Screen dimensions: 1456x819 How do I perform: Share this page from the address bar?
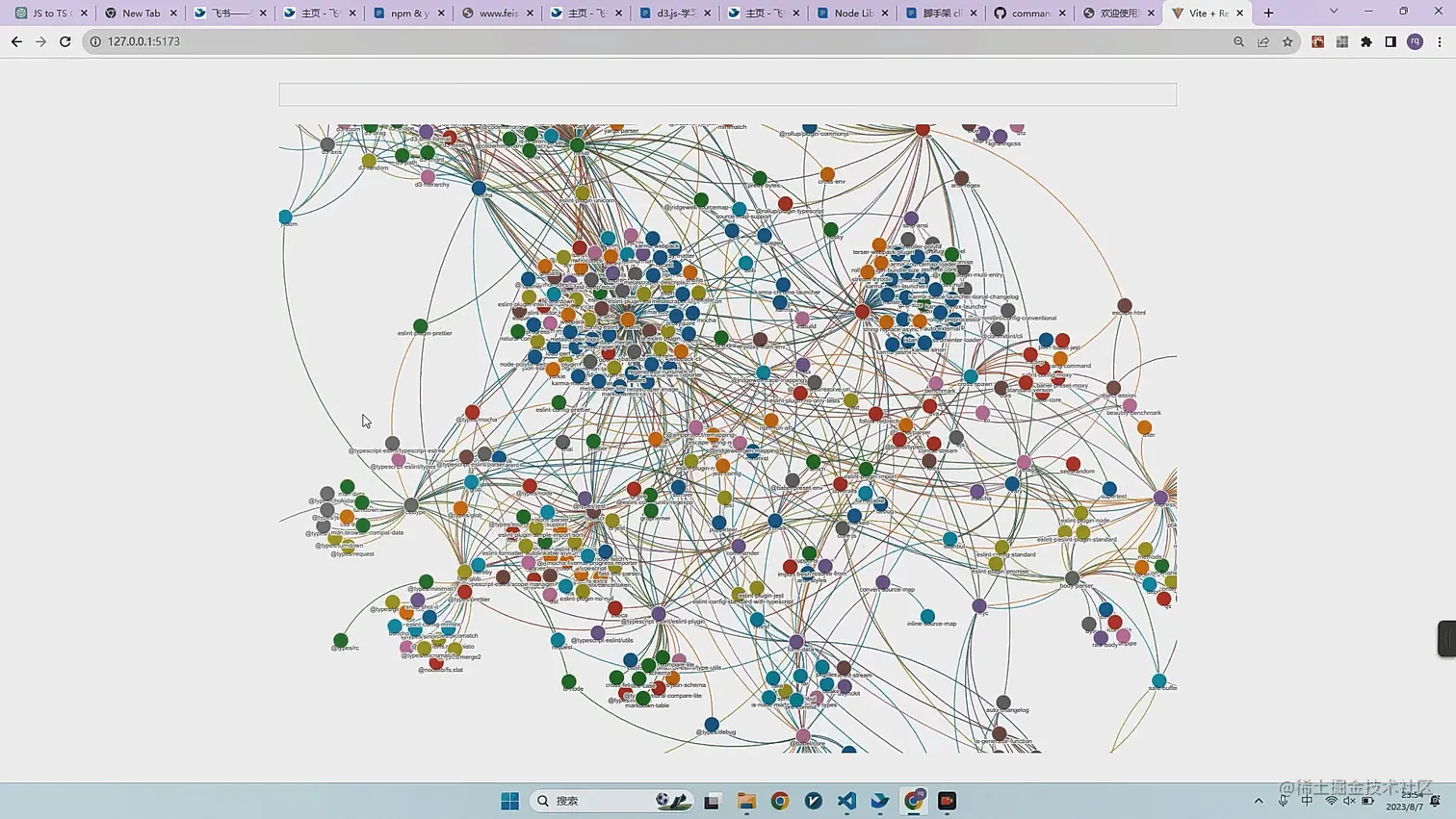[x=1263, y=41]
